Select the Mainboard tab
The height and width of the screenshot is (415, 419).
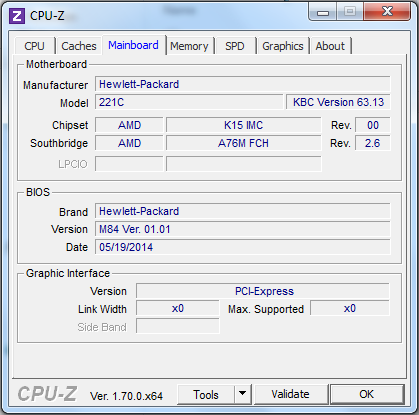click(133, 45)
